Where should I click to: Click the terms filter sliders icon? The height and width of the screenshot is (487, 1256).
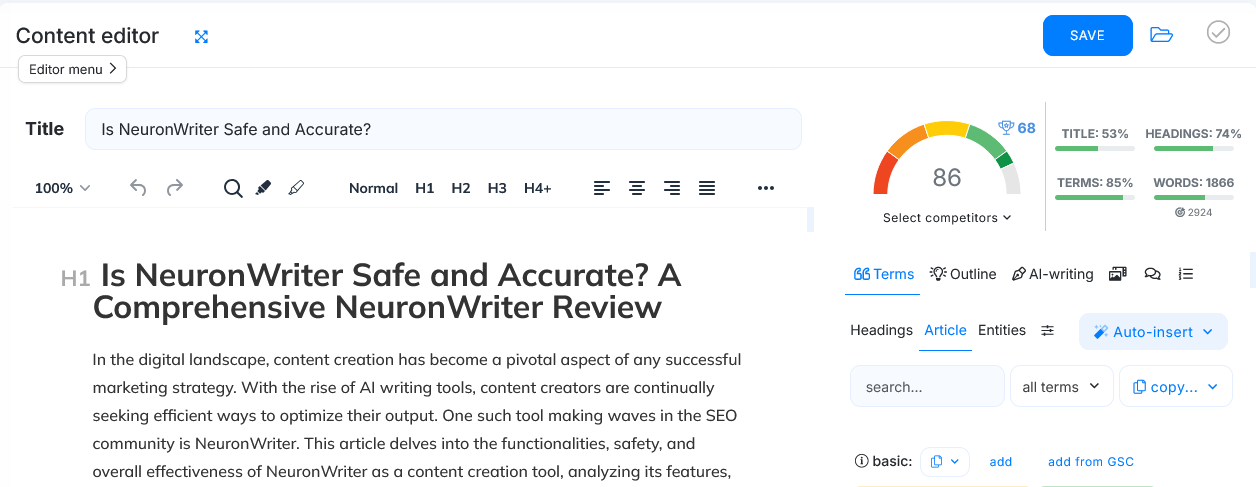1047,331
